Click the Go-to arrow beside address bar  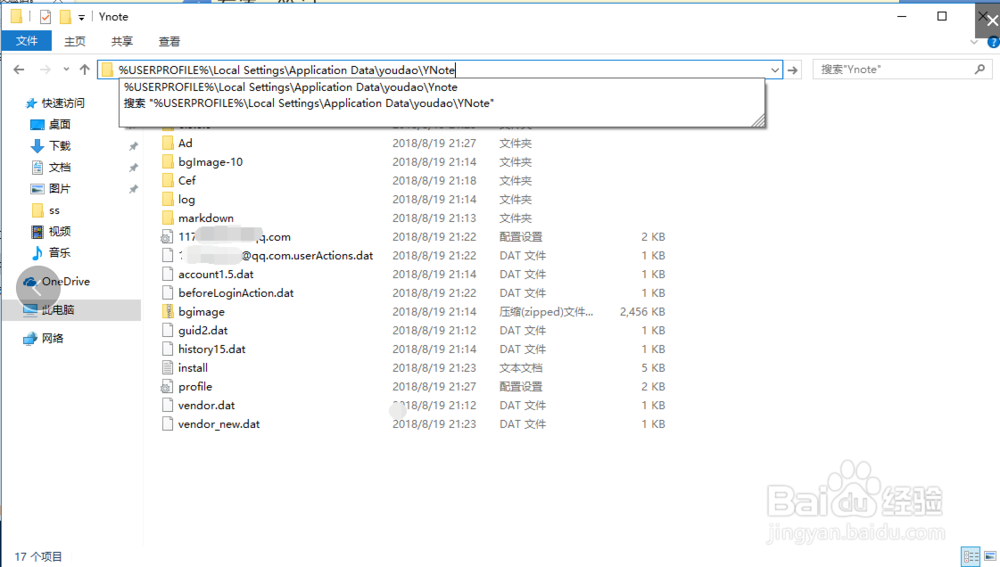[793, 70]
